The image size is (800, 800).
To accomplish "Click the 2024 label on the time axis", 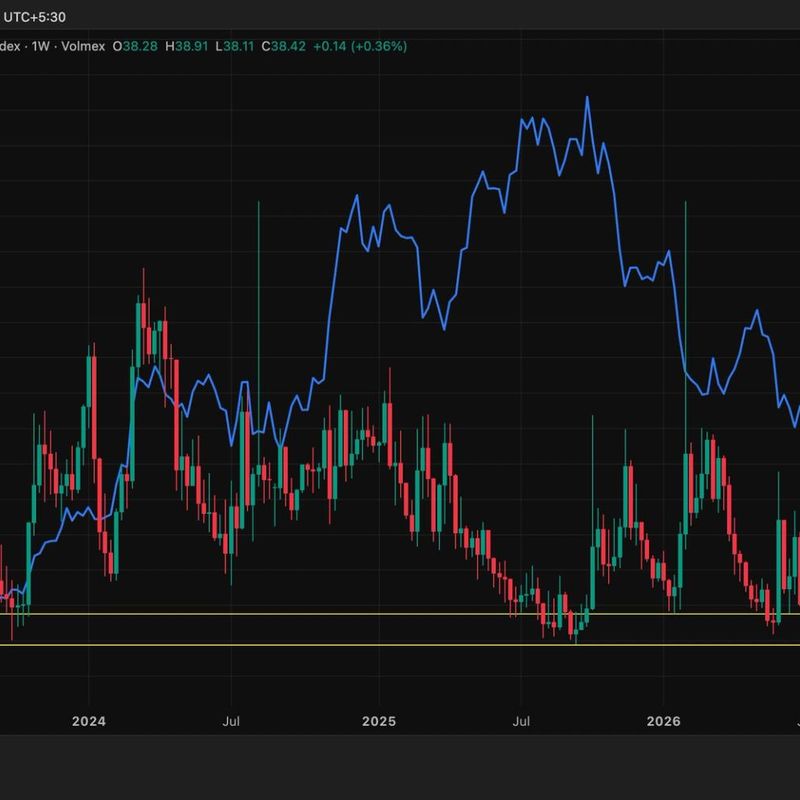I will click(x=89, y=721).
